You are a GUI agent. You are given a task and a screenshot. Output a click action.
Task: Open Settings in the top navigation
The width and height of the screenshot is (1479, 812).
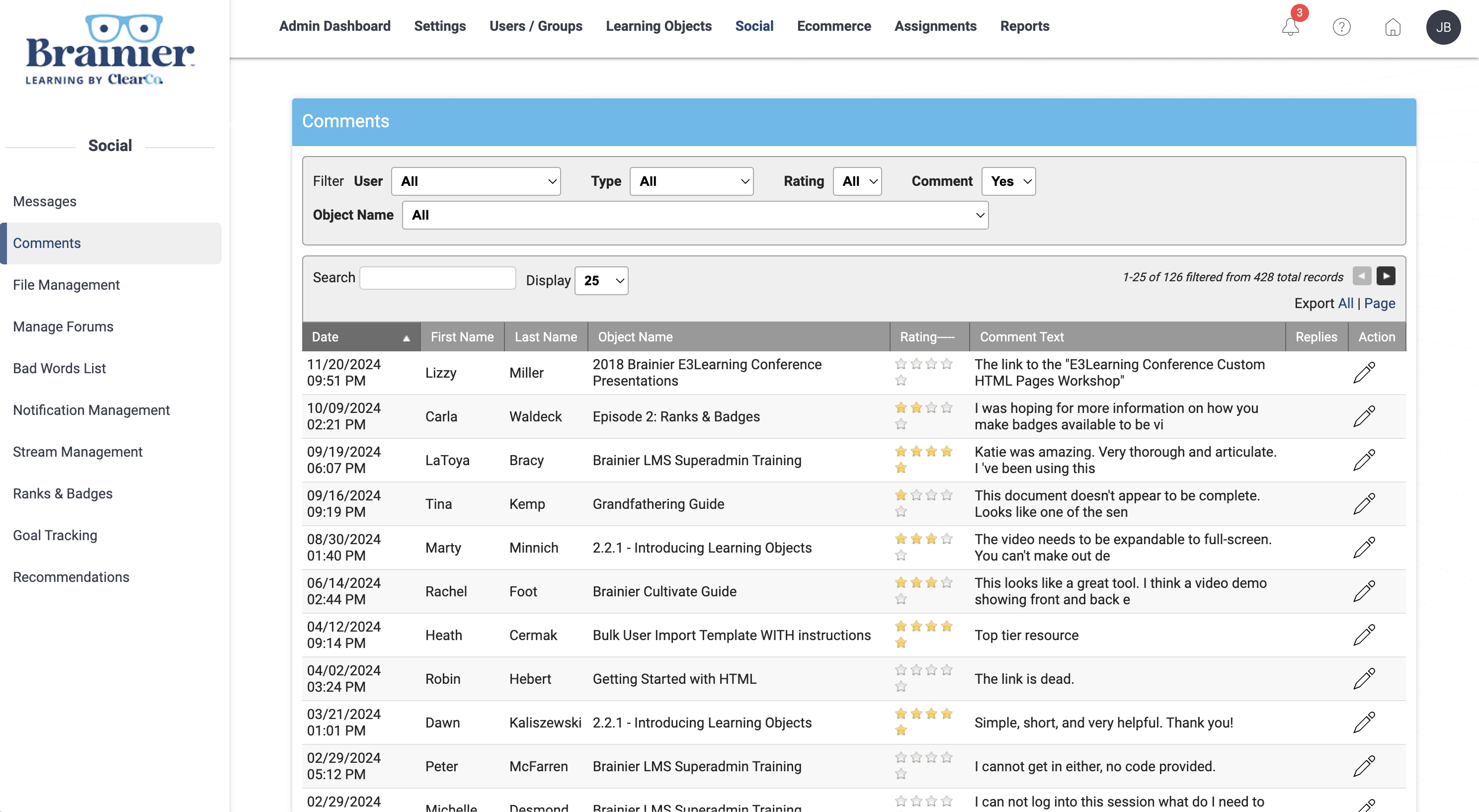coord(440,26)
